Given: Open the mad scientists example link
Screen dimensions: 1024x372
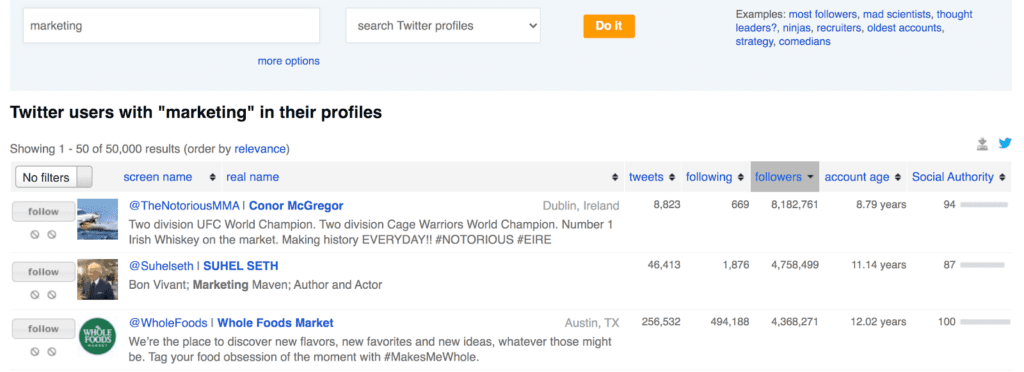Looking at the screenshot, I should [x=897, y=14].
